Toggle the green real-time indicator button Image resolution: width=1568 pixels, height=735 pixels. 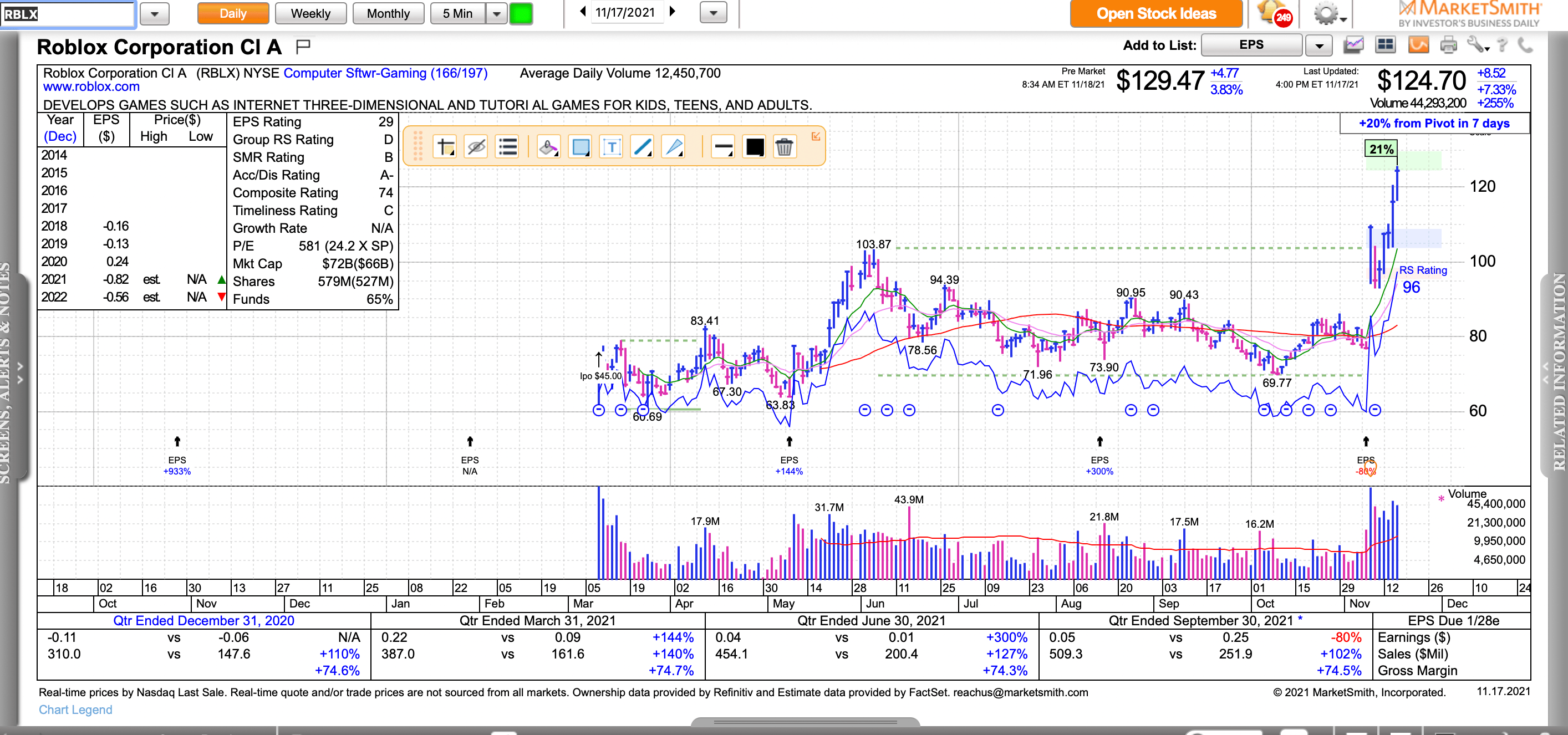pyautogui.click(x=521, y=13)
